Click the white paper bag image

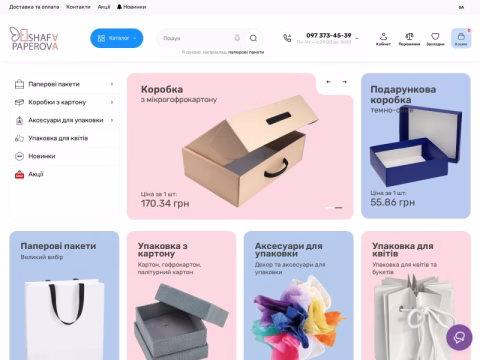point(65,319)
